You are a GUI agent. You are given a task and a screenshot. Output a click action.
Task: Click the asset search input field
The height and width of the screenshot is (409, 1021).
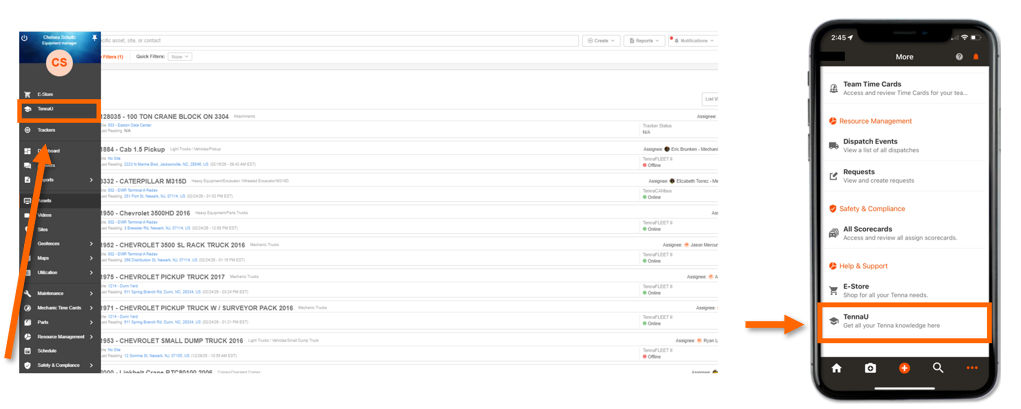(339, 40)
